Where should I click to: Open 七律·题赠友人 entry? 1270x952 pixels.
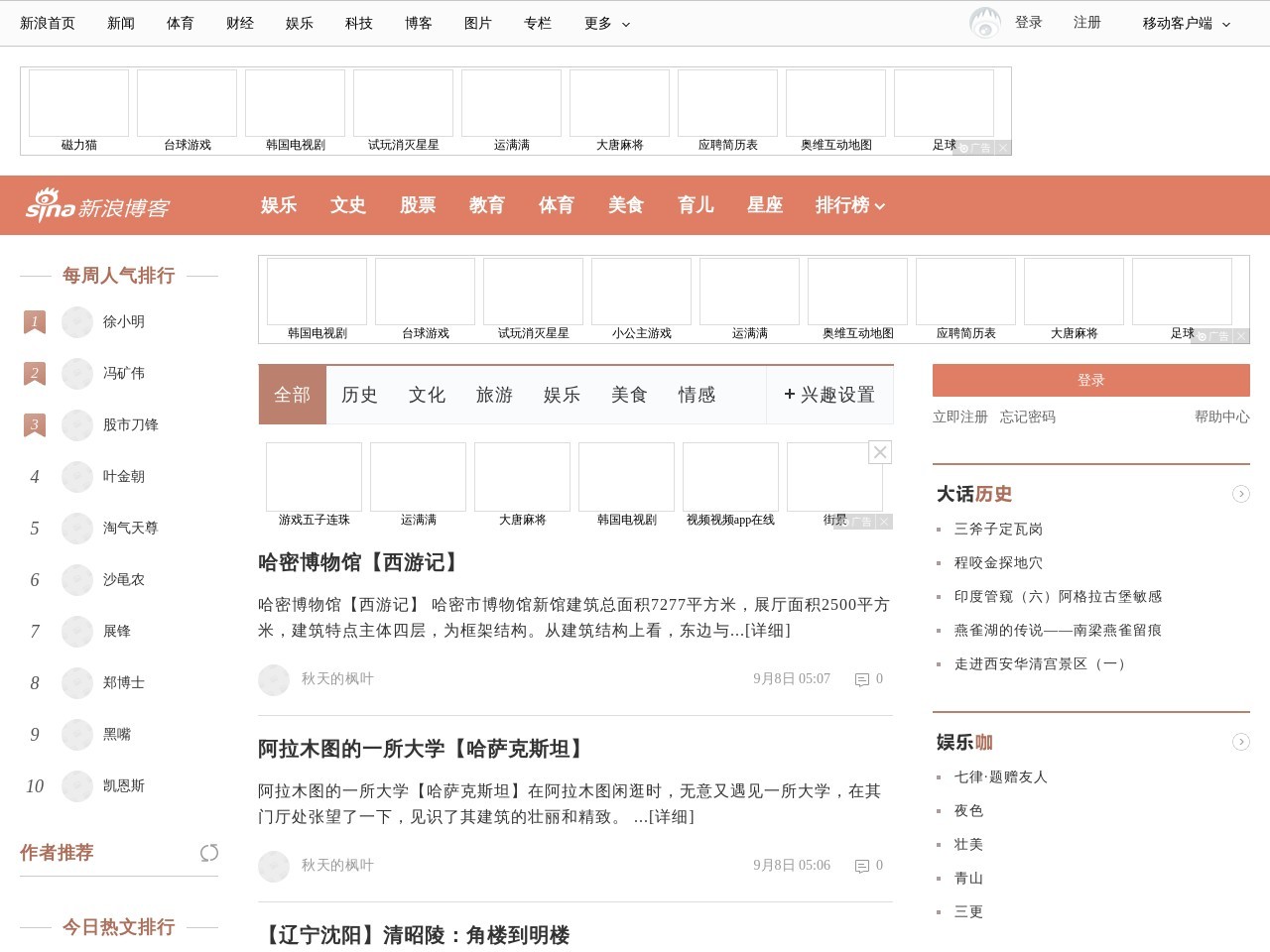(1001, 777)
